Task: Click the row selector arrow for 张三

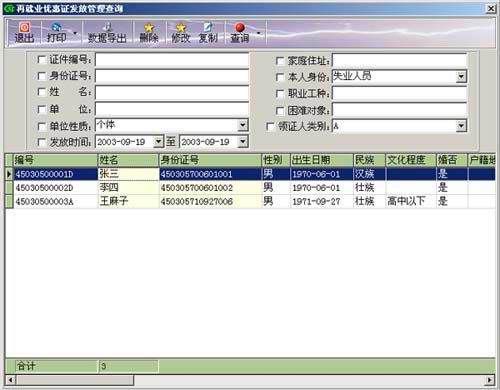Action: pos(9,174)
